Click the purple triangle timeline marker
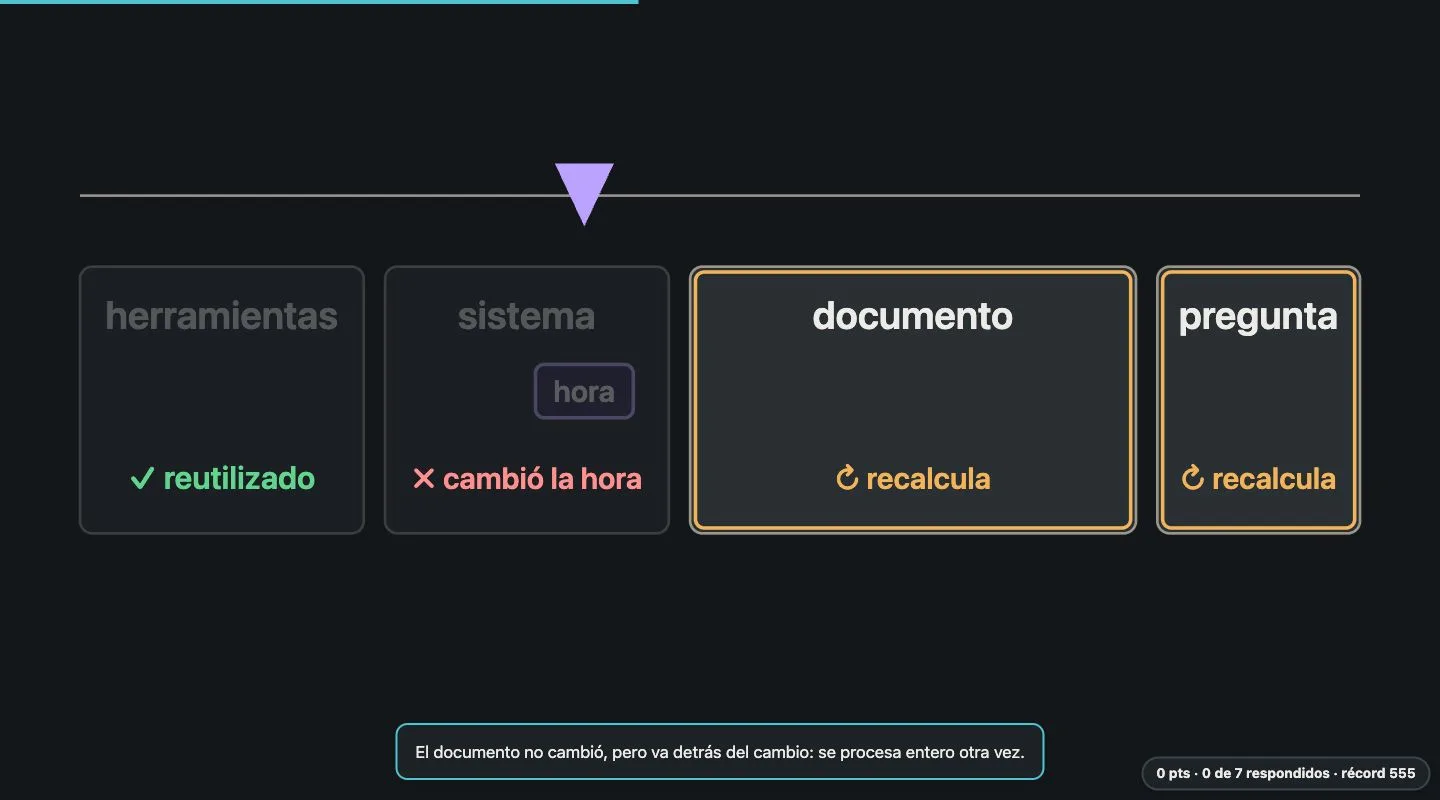The width and height of the screenshot is (1440, 800). pyautogui.click(x=584, y=193)
